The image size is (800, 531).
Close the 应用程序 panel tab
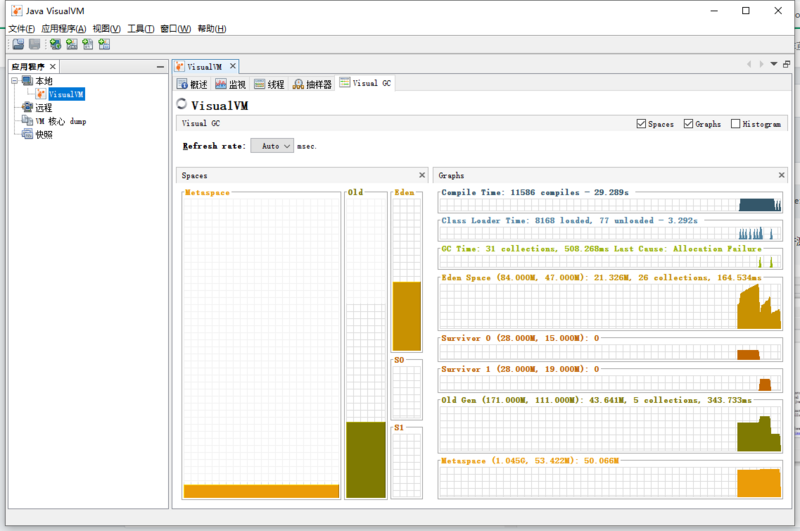tap(53, 66)
